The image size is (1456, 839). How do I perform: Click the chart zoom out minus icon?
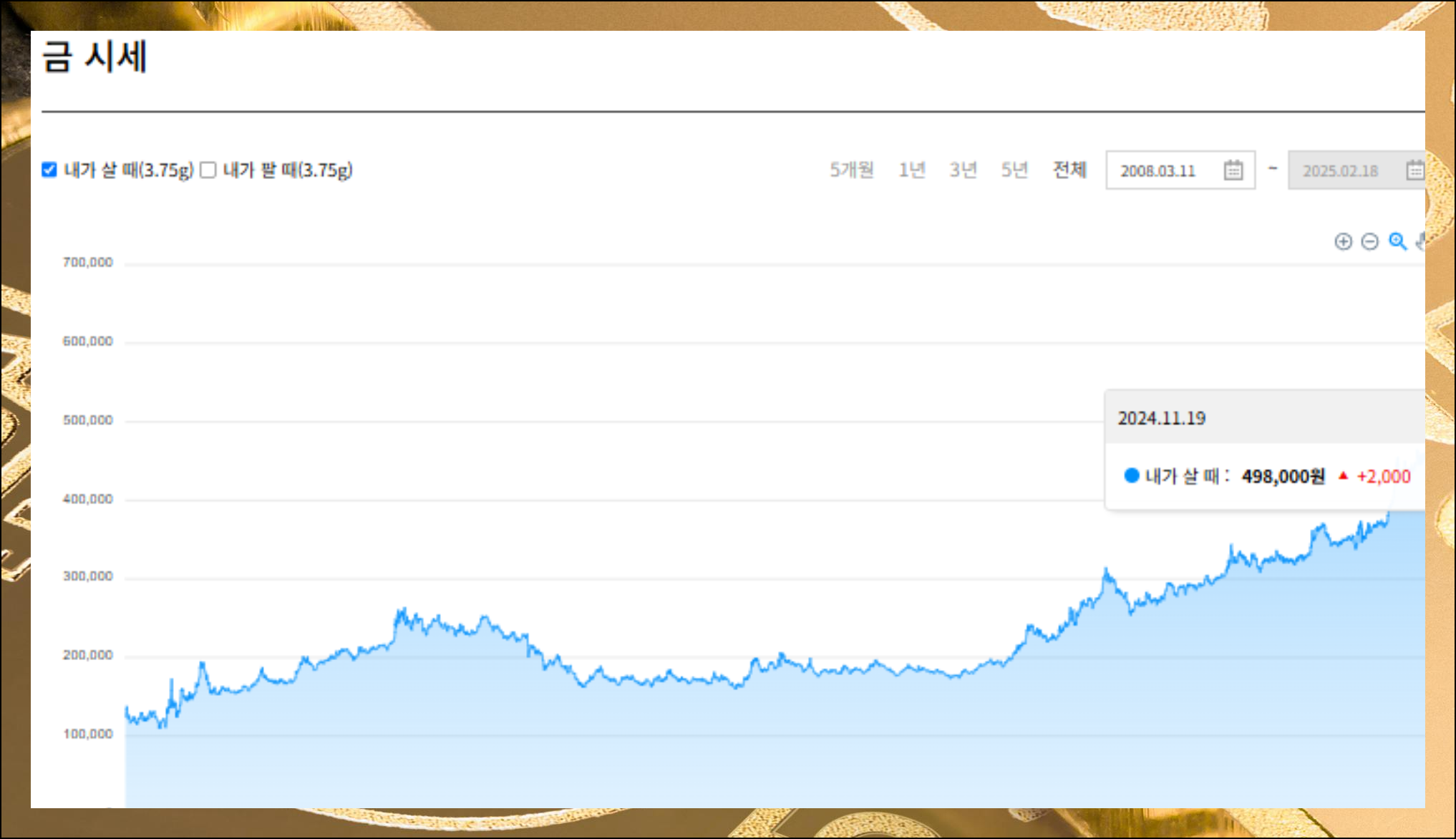click(x=1369, y=242)
